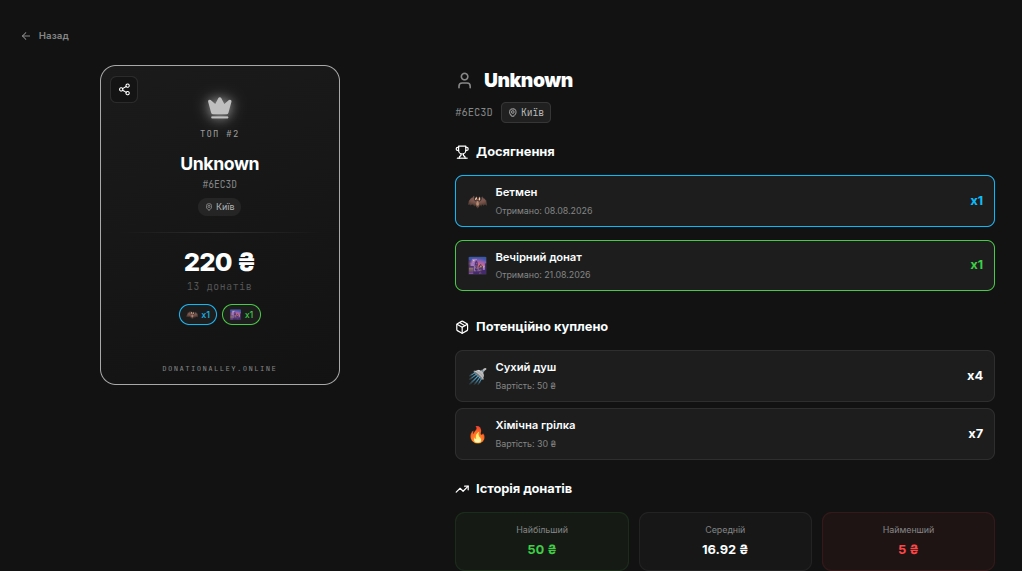1022x571 pixels.
Task: Click the Потенційно куплено section heading
Action: [x=542, y=327]
